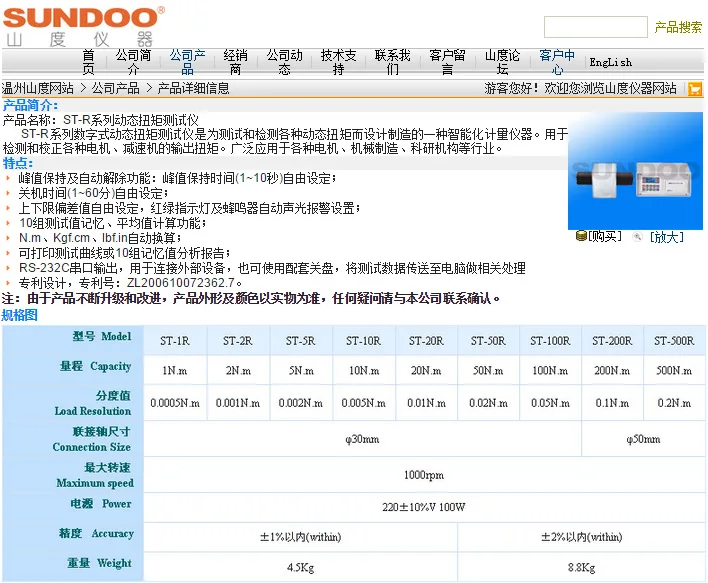Click the 1000rpm maximum speed cell

(424, 475)
